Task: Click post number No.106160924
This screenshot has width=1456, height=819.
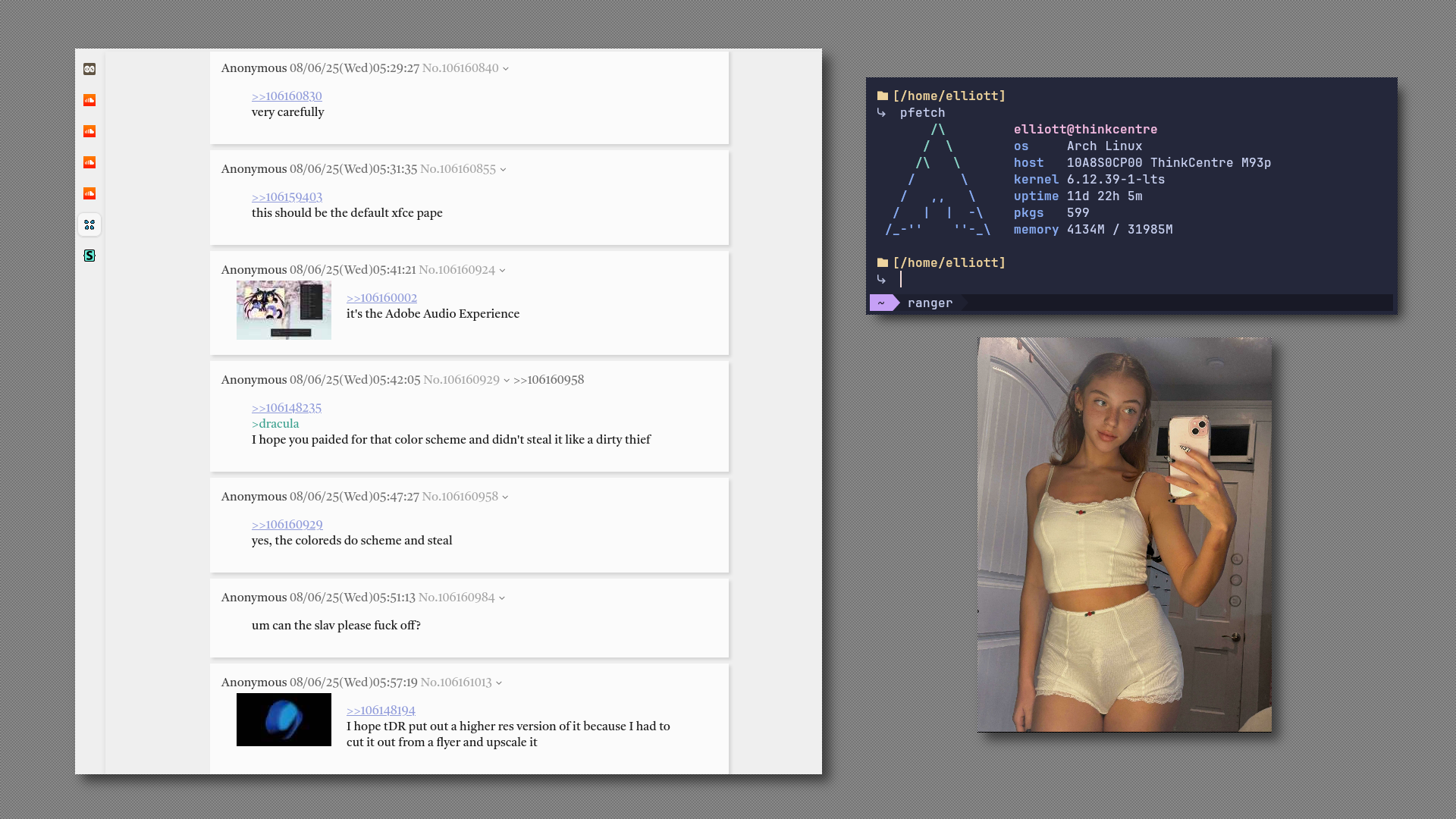Action: pos(457,269)
